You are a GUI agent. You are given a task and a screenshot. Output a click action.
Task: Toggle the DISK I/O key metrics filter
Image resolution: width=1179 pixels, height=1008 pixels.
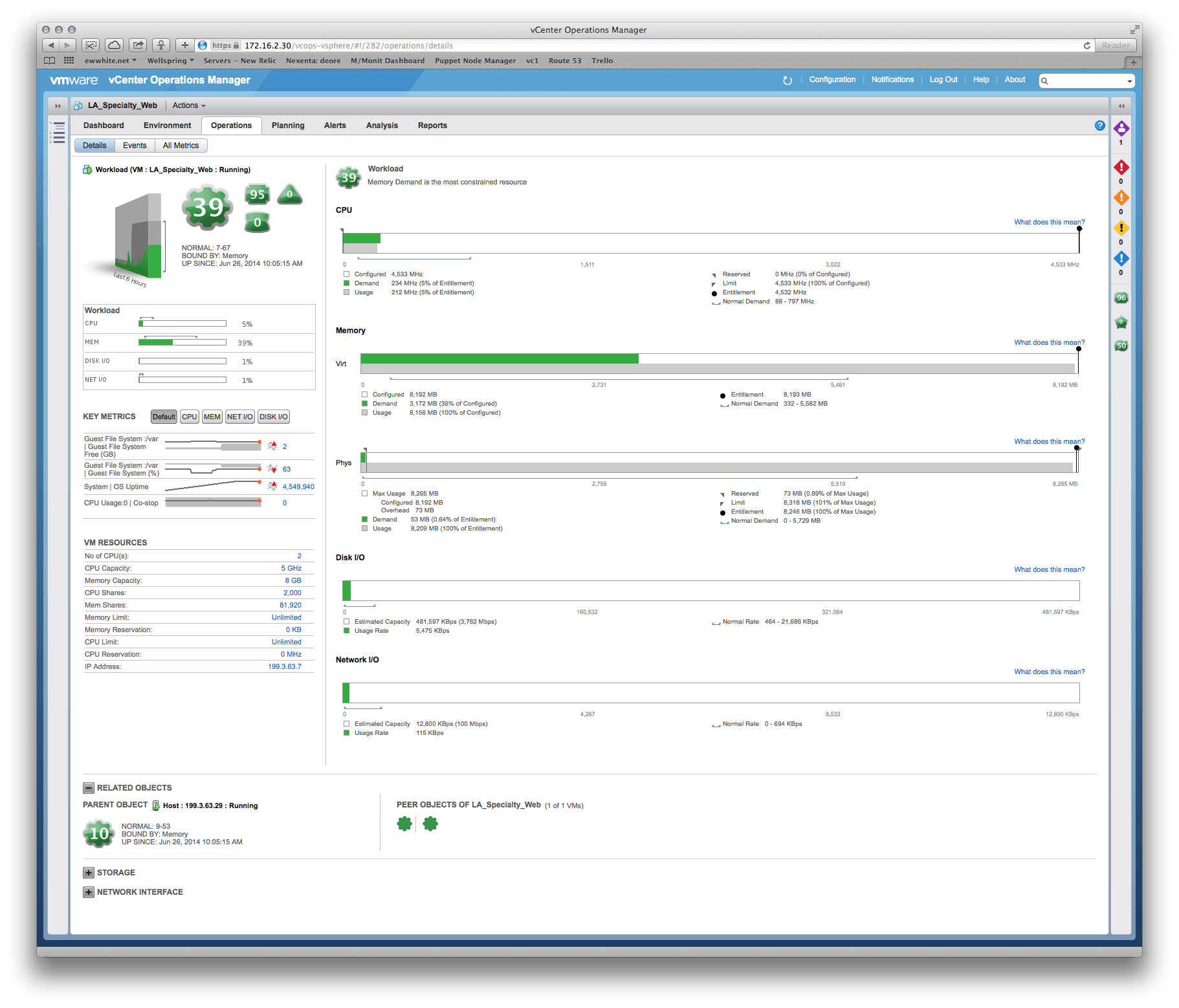pos(274,417)
